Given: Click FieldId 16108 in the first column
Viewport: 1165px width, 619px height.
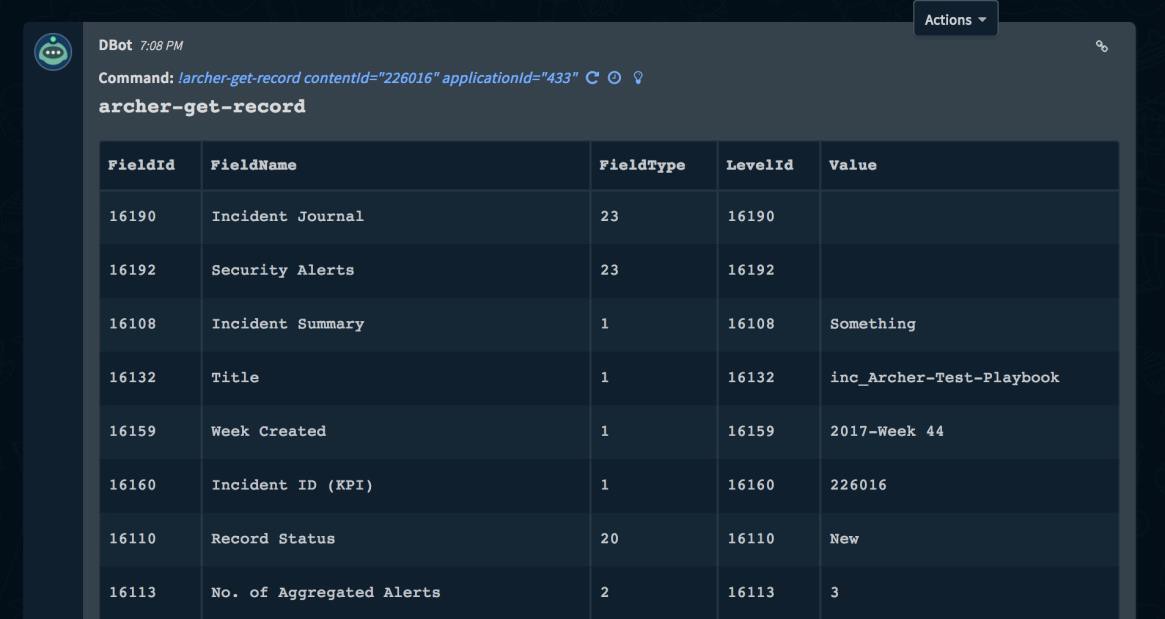Looking at the screenshot, I should (132, 324).
